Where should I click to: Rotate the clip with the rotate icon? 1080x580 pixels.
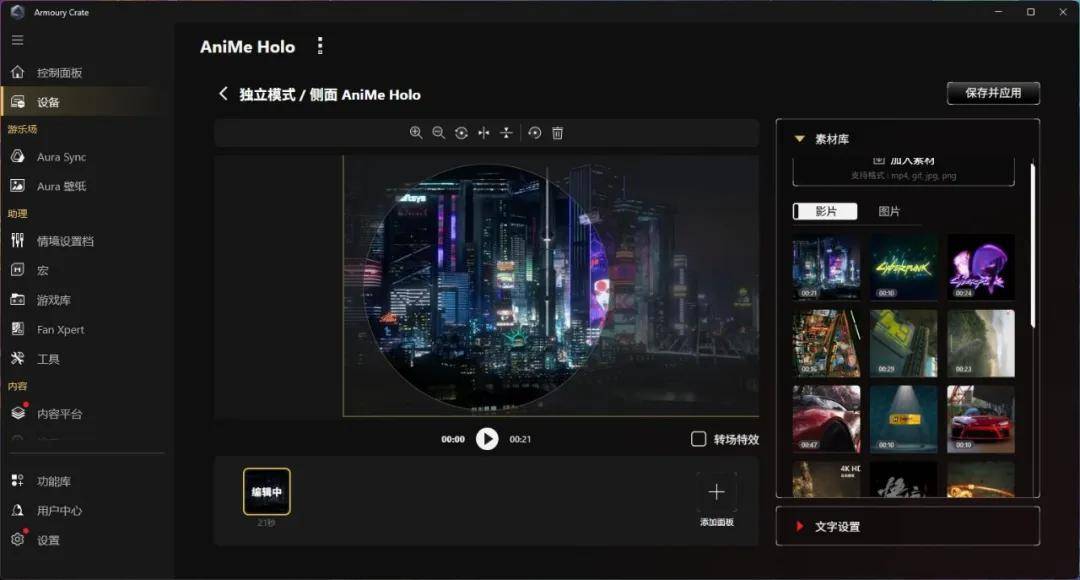click(x=461, y=133)
